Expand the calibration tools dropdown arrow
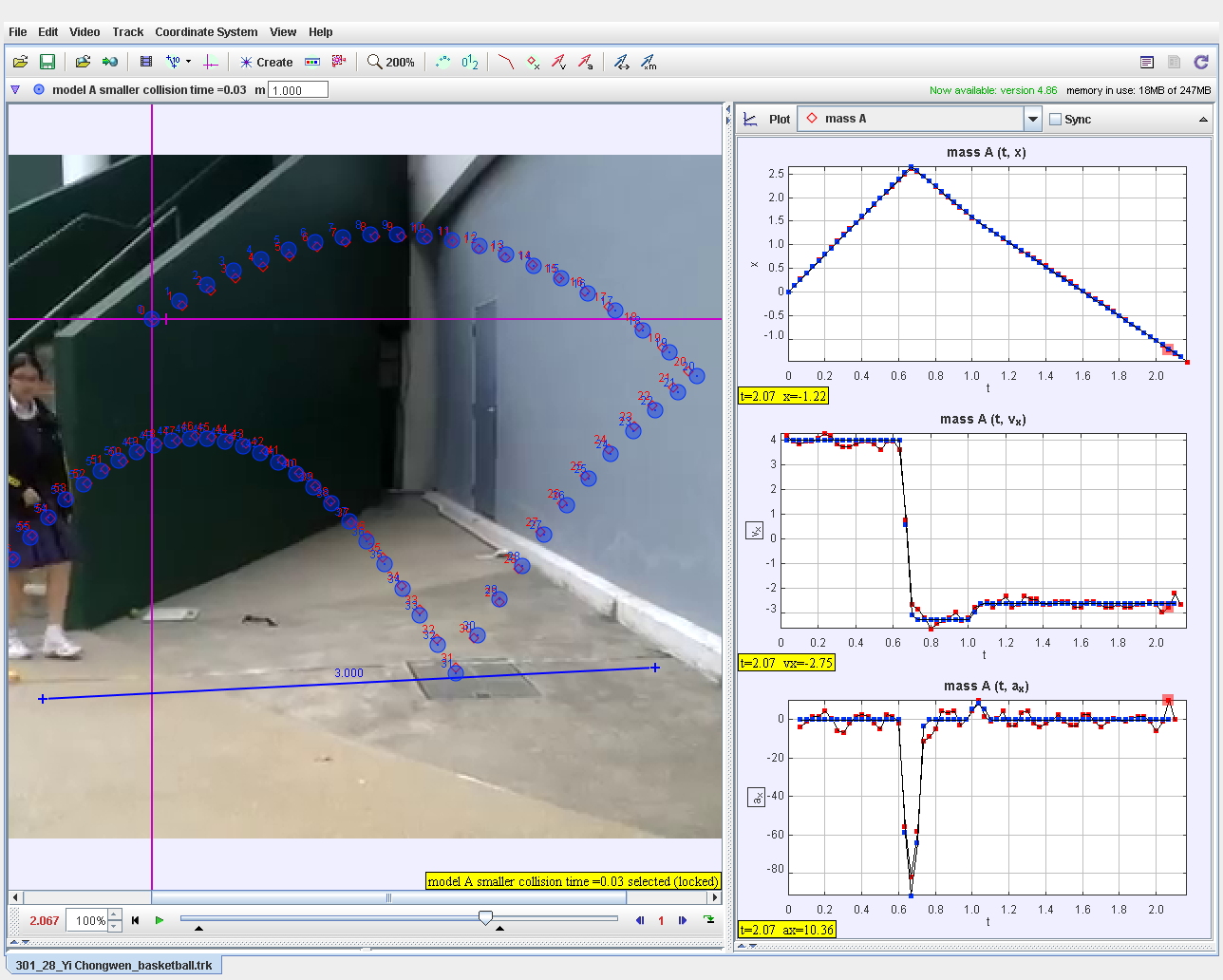 pyautogui.click(x=188, y=62)
